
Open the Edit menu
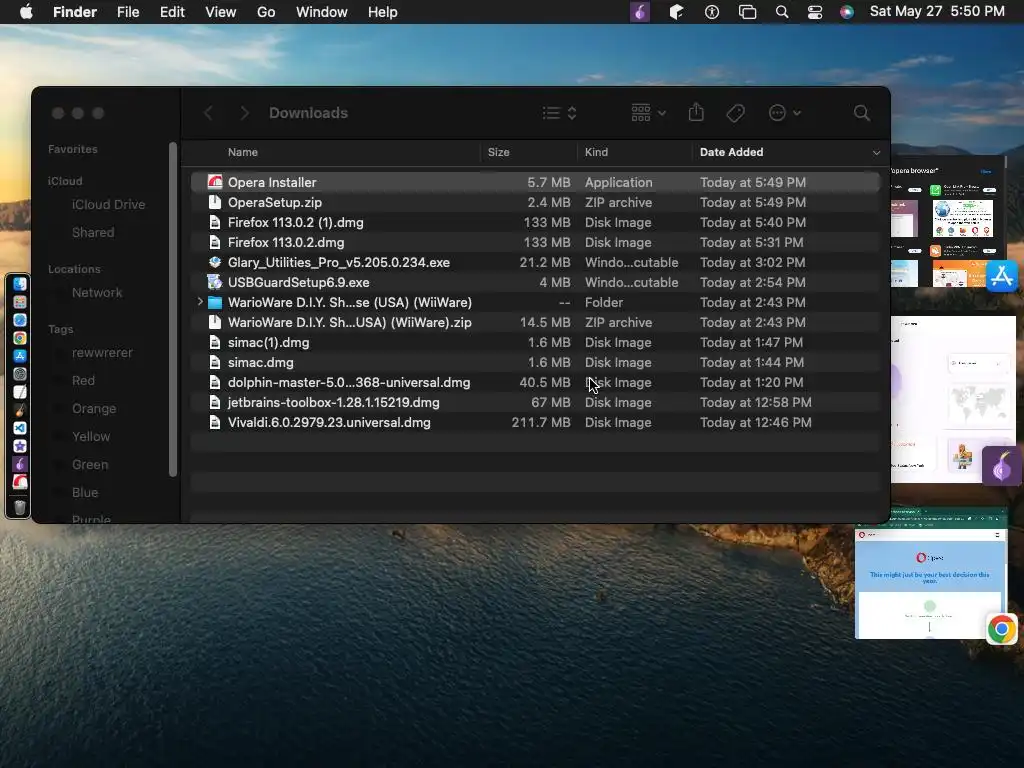tap(172, 12)
